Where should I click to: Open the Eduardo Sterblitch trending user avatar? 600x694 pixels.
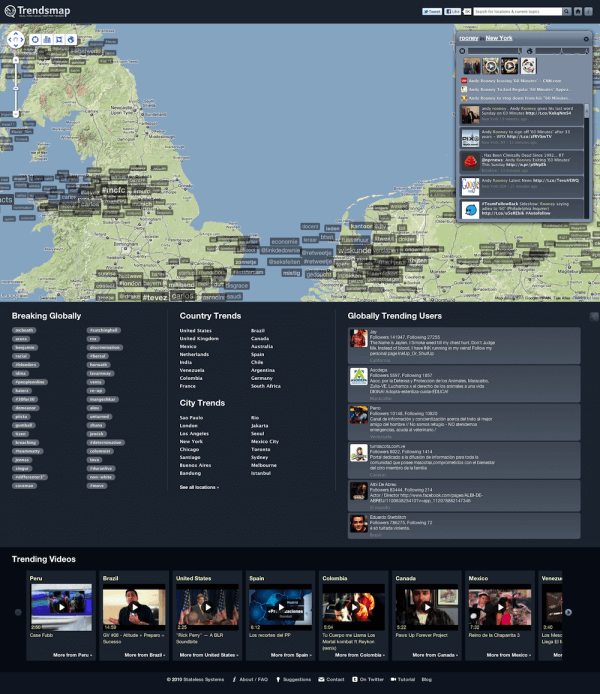[x=359, y=524]
